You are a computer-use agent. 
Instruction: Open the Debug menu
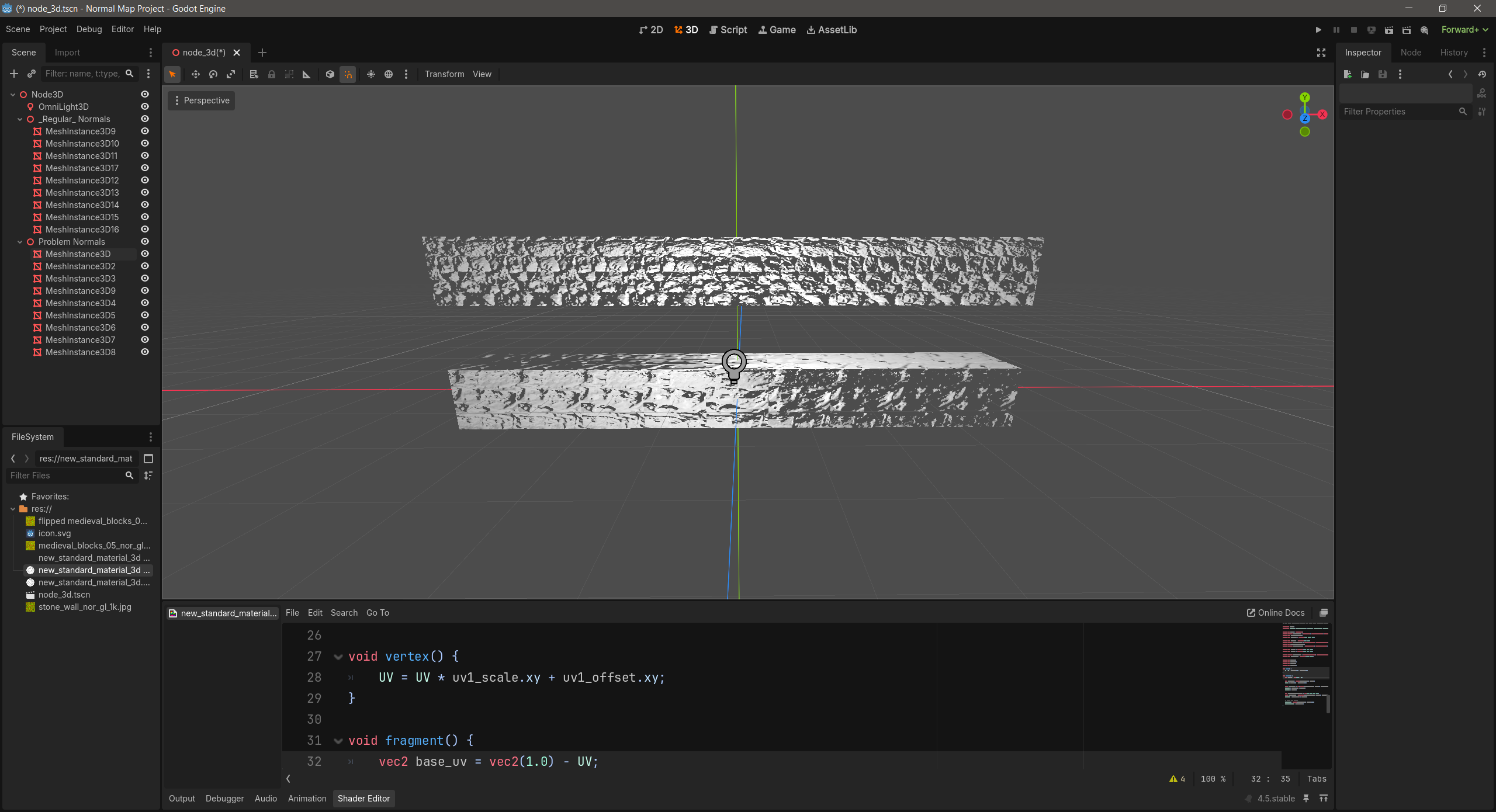pyautogui.click(x=89, y=29)
